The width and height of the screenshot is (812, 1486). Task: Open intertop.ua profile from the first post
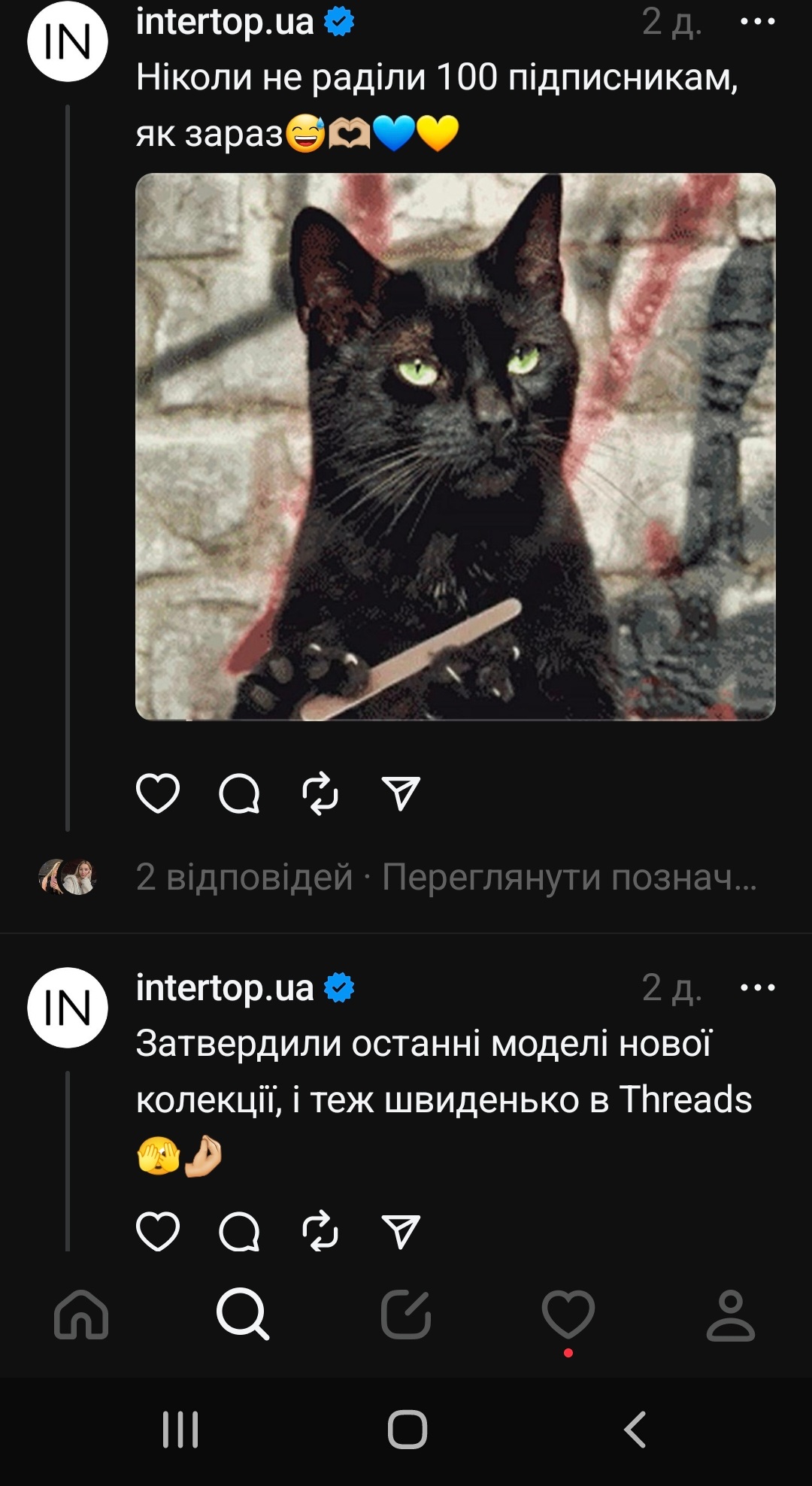pyautogui.click(x=225, y=21)
